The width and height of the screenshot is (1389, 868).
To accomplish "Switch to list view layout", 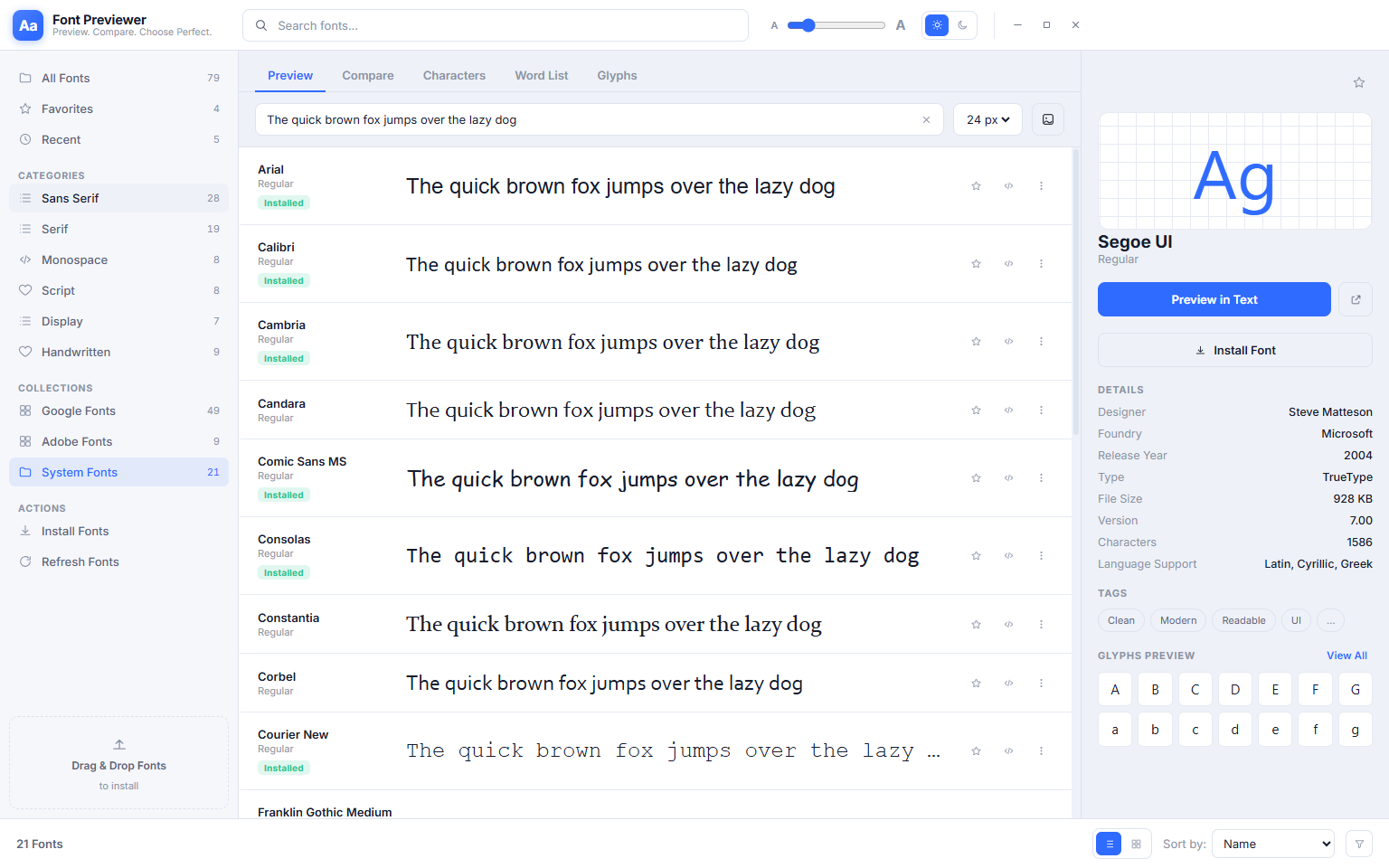I will click(1109, 844).
